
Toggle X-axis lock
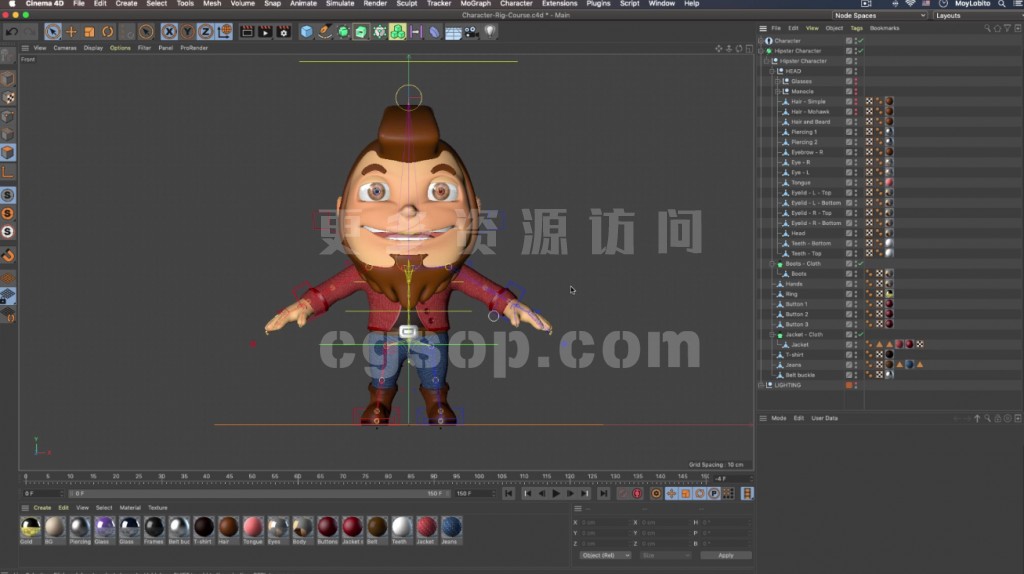tap(169, 31)
